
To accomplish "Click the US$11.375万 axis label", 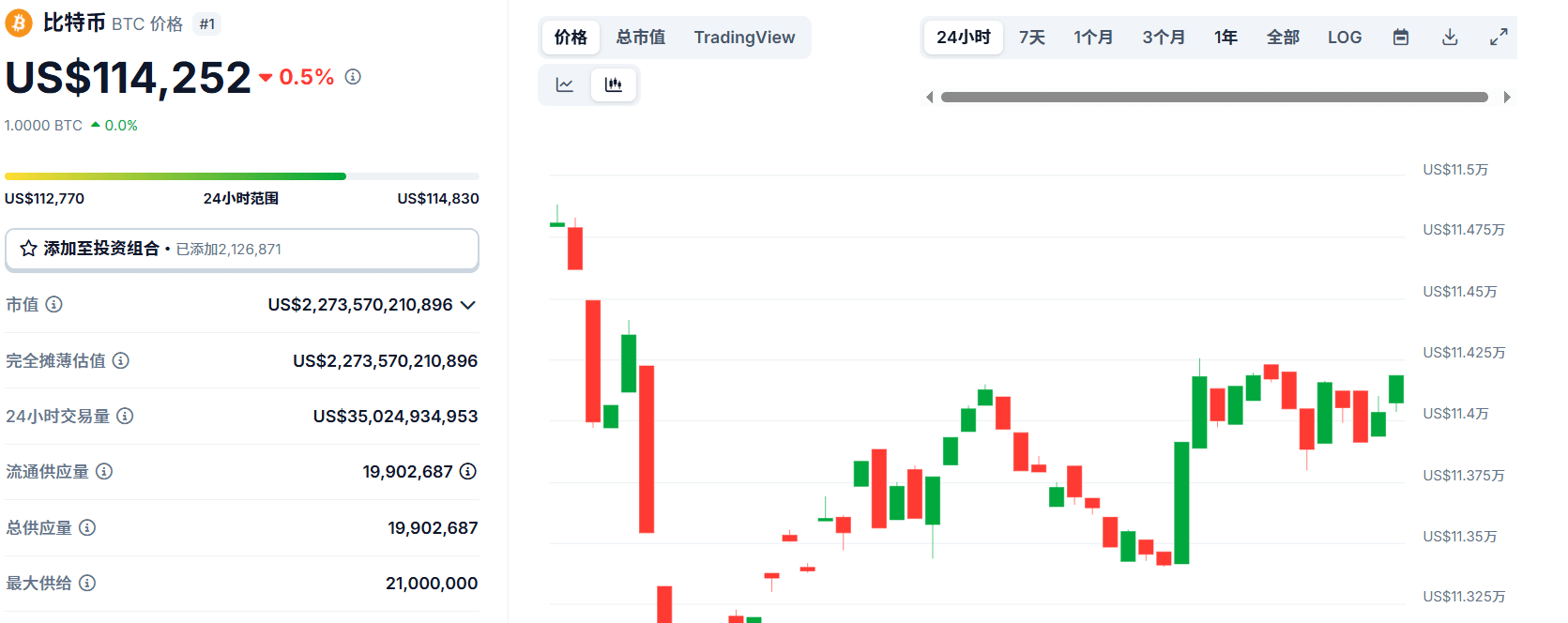I will 1464,476.
